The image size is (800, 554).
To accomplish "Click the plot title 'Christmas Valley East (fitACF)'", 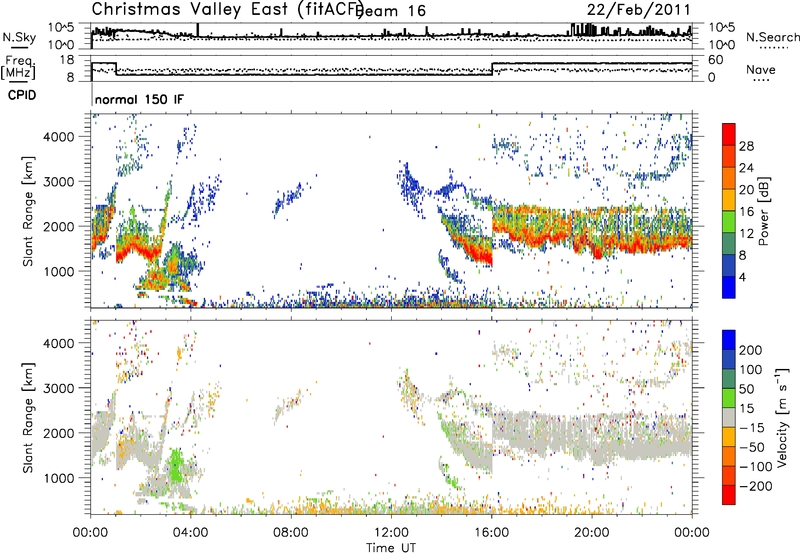I will [228, 10].
